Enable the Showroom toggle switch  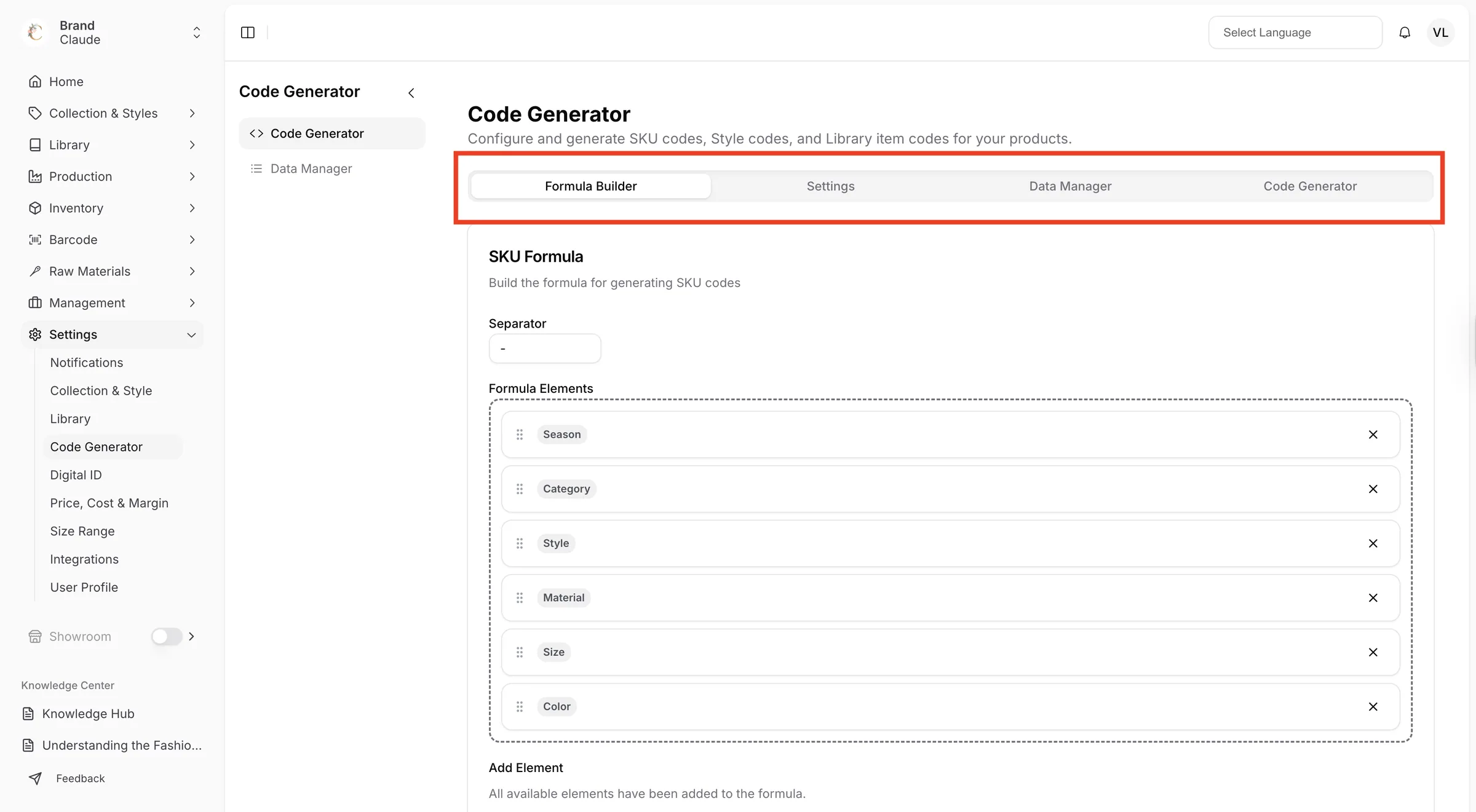(167, 636)
